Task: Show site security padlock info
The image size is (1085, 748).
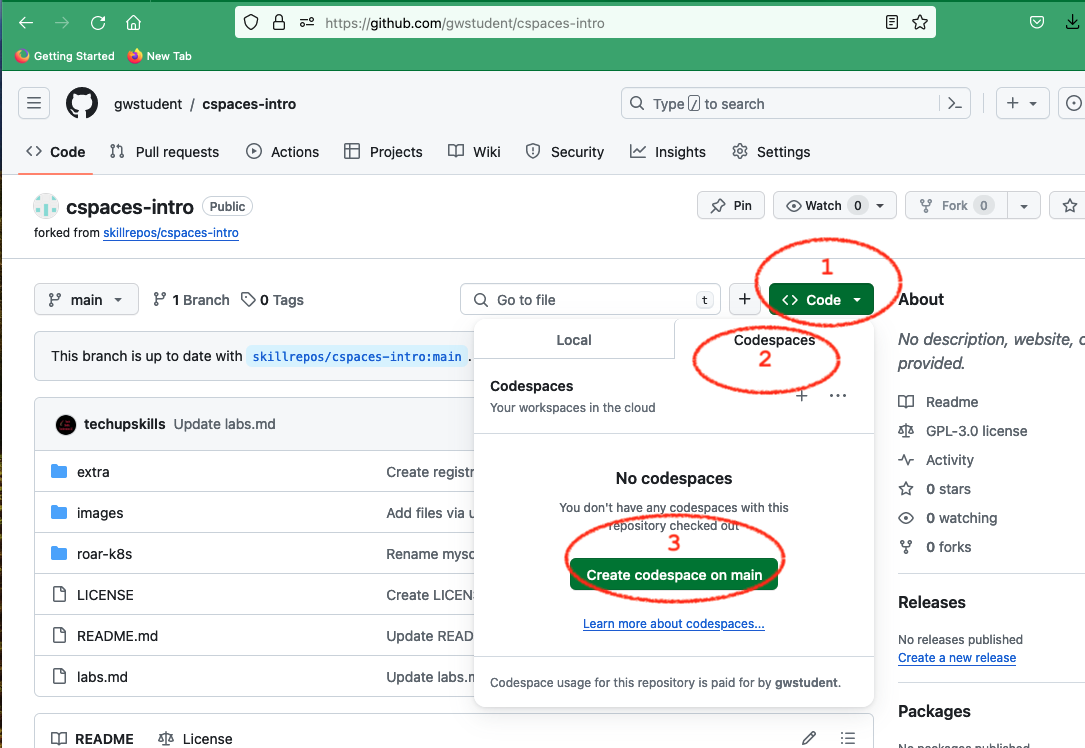Action: tap(279, 23)
